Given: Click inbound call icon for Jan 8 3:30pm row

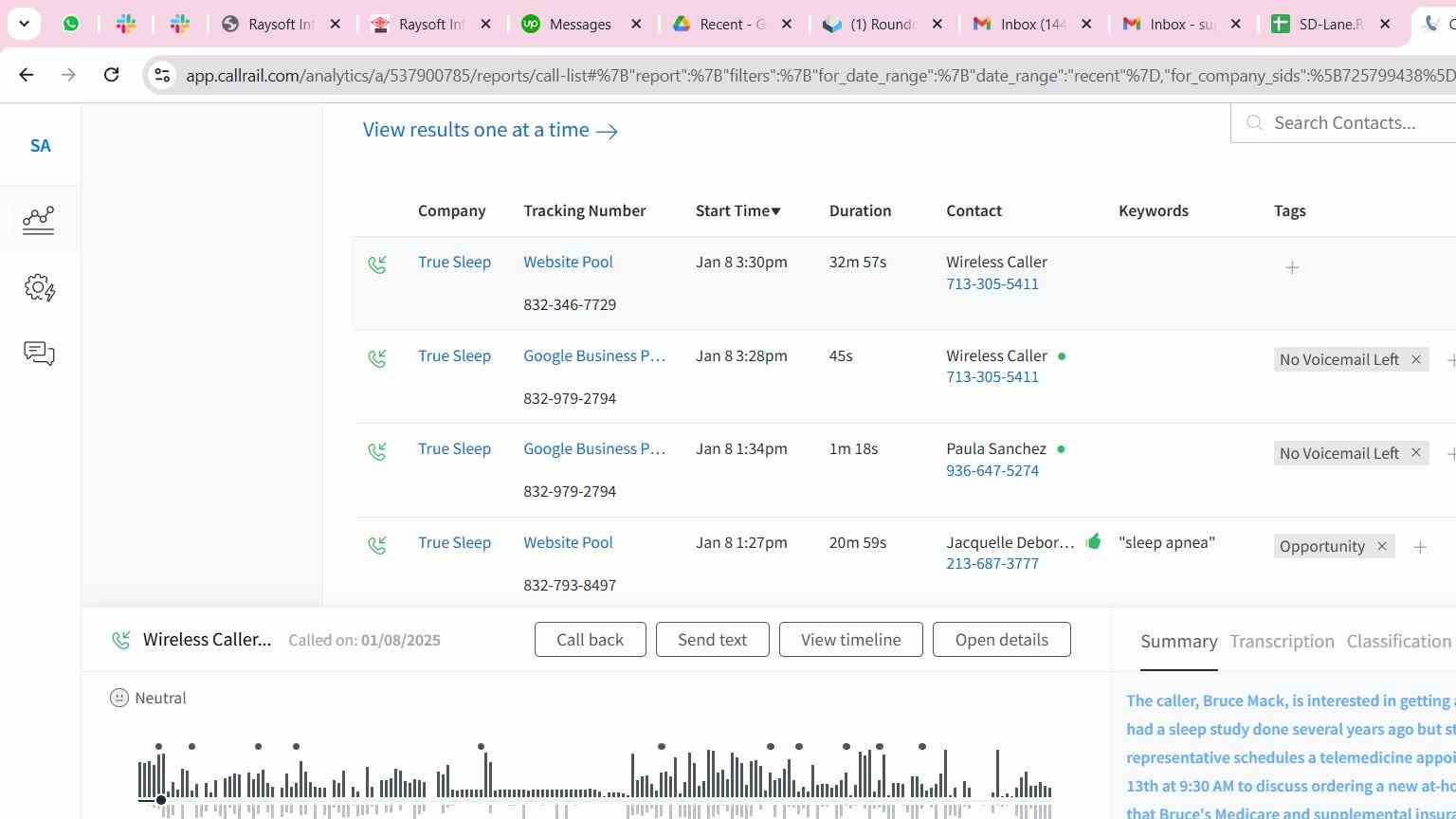Looking at the screenshot, I should pos(377,264).
